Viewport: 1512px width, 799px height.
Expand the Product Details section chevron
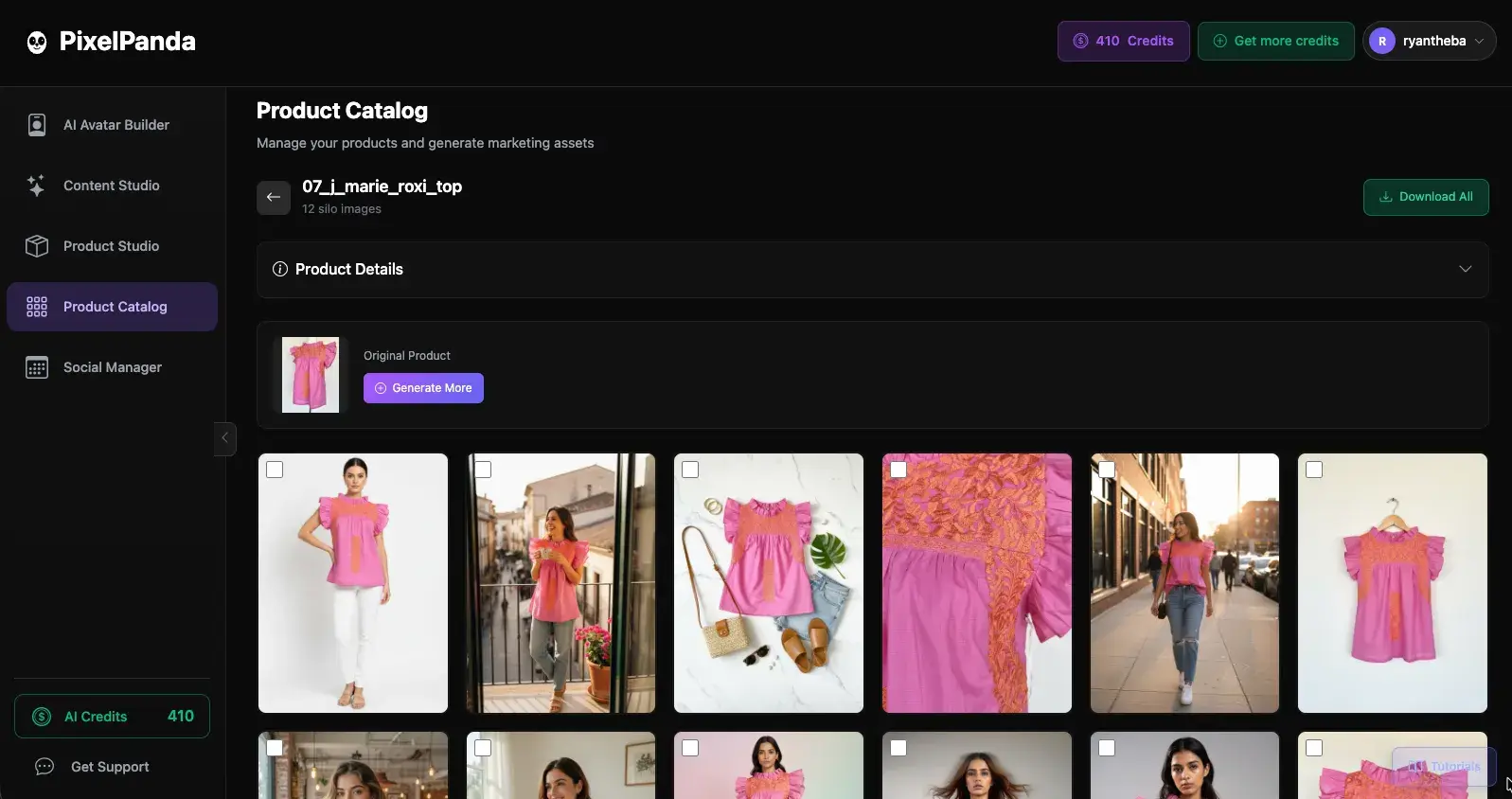tap(1466, 269)
